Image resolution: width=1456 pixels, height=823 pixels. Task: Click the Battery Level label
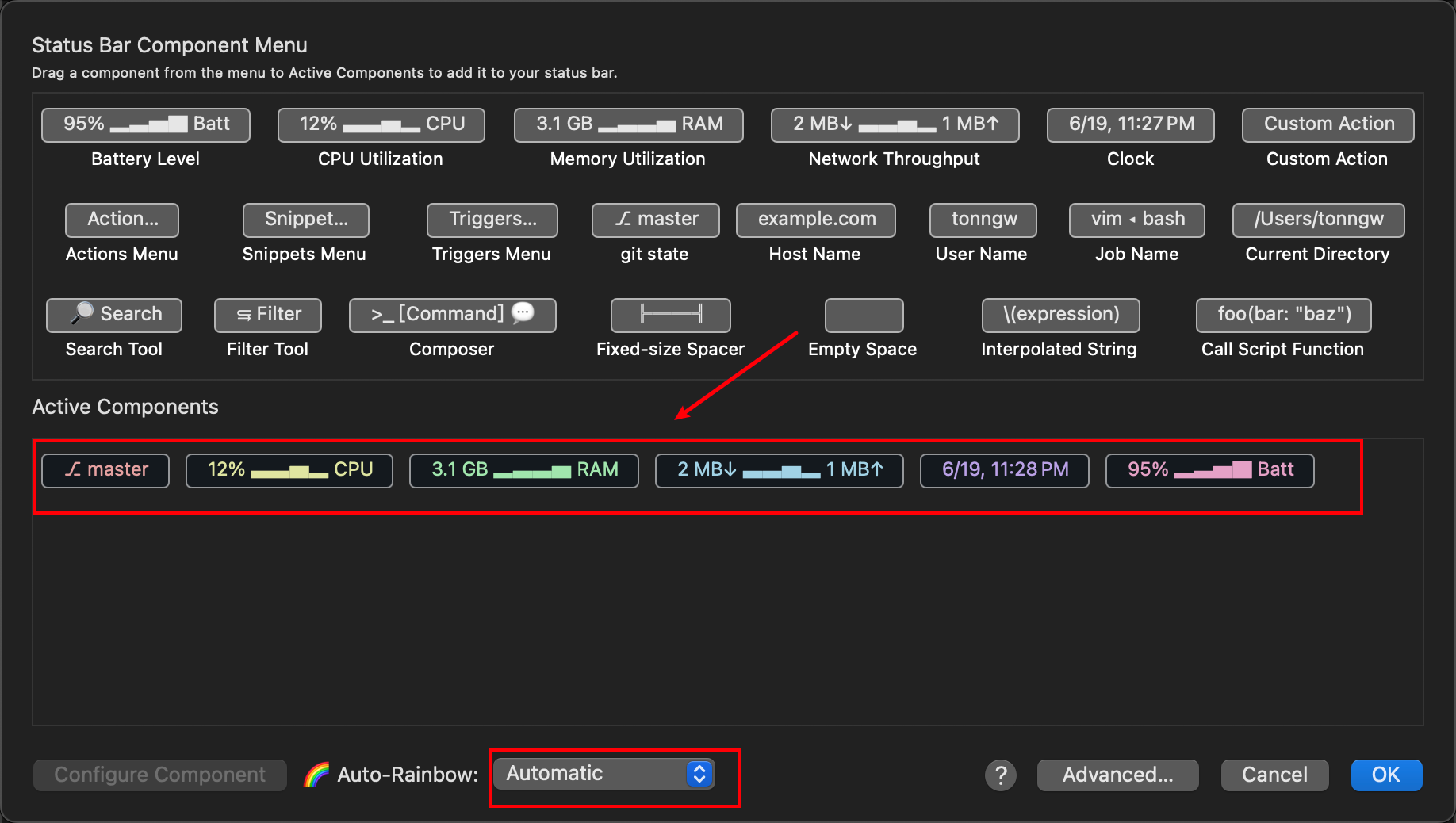coord(146,159)
